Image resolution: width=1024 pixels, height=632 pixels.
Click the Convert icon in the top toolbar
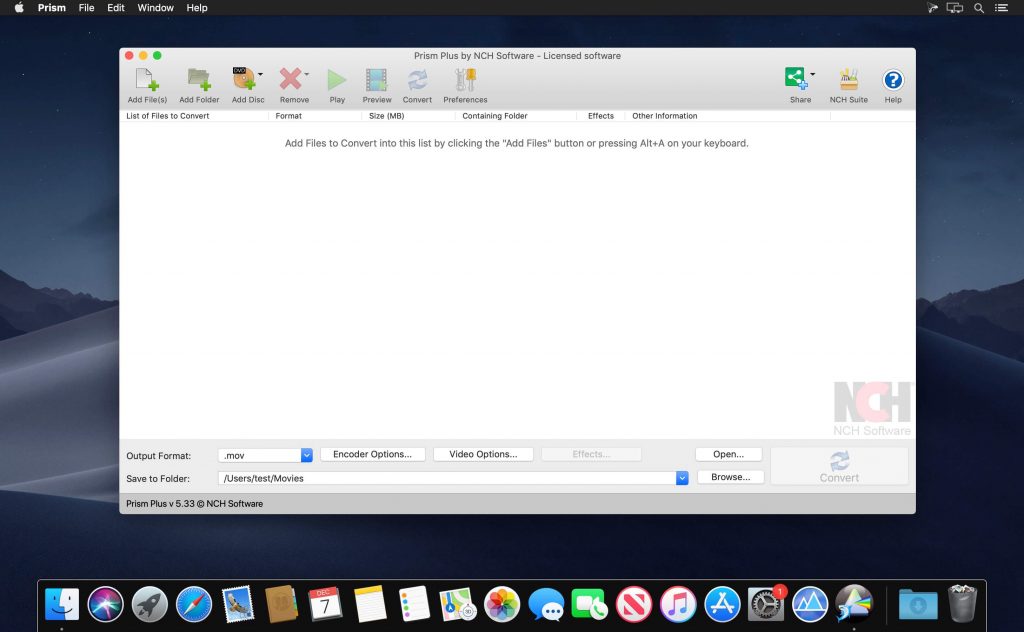(417, 80)
